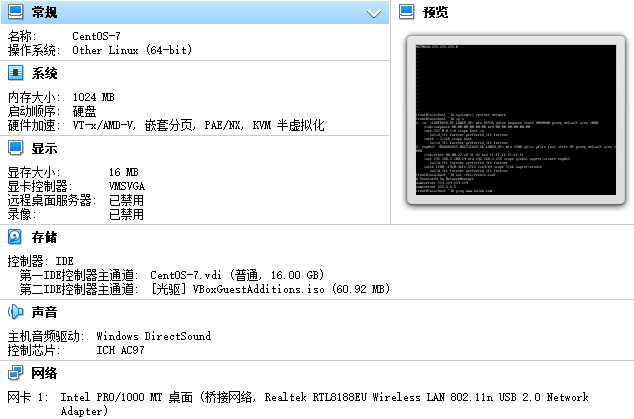
Task: Open the 显示 settings header link
Action: (x=44, y=148)
